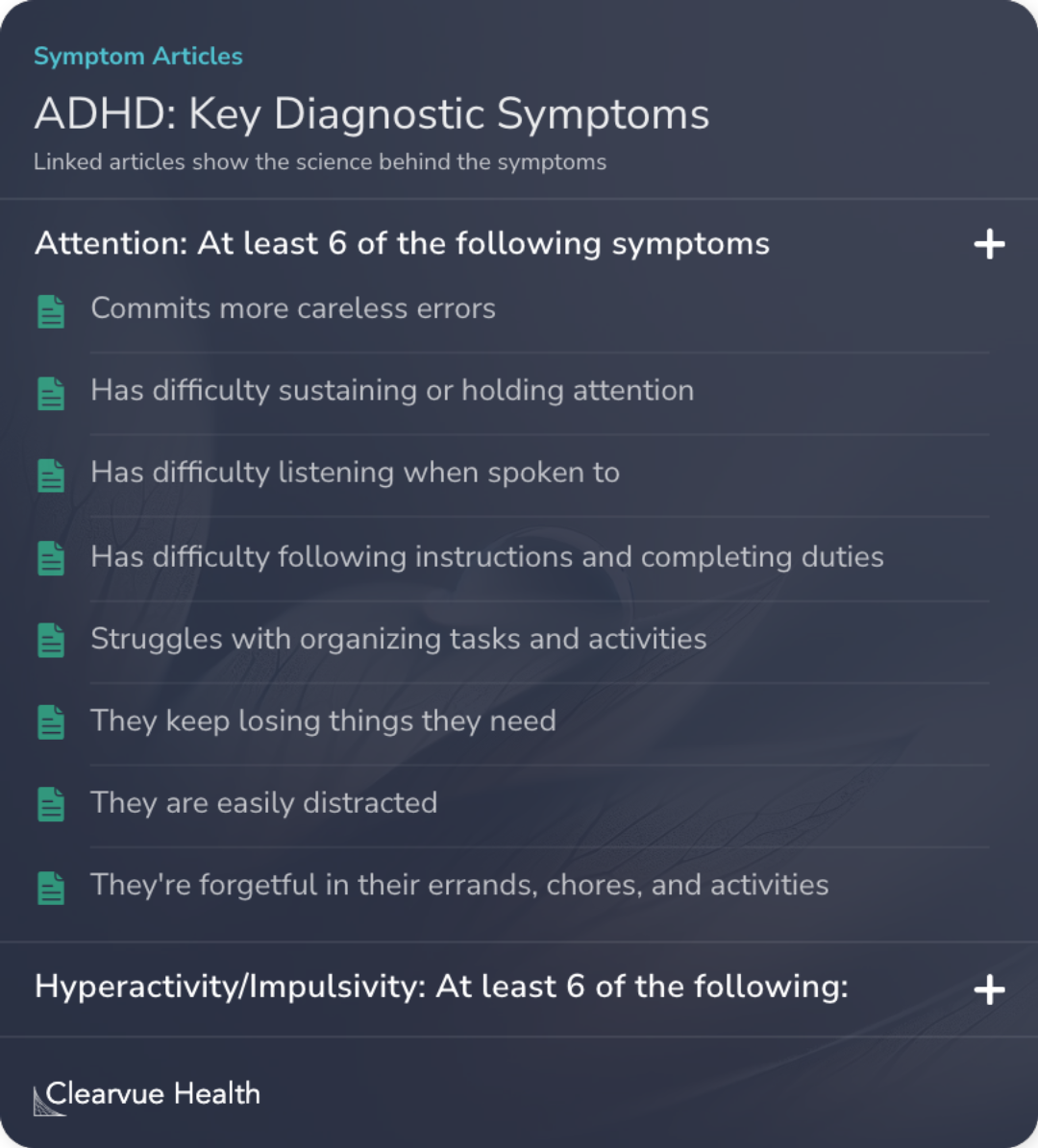The width and height of the screenshot is (1038, 1148).
Task: Click article icon next to 'forgetful in their errands'
Action: coord(51,887)
